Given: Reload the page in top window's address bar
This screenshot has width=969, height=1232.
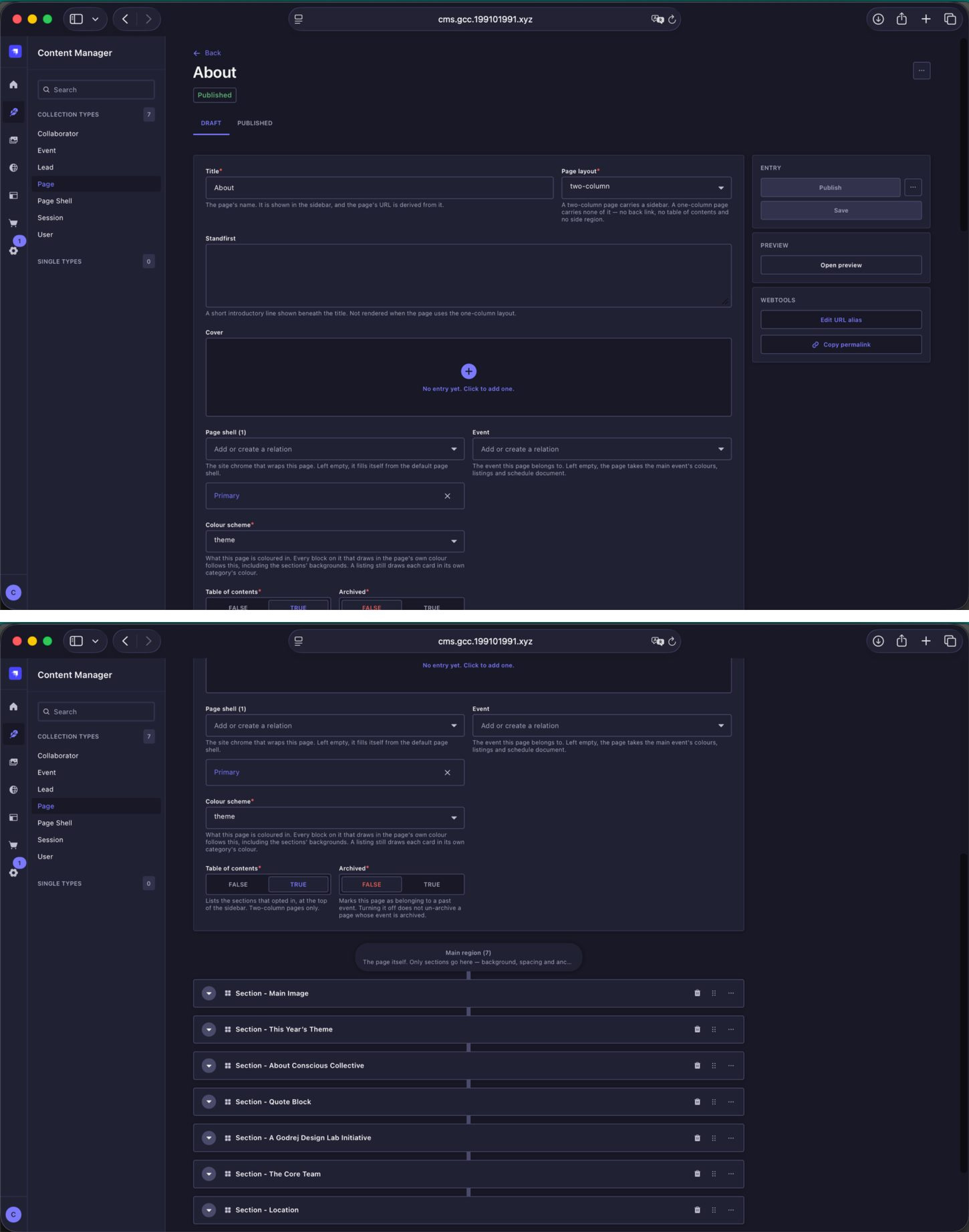Looking at the screenshot, I should (672, 19).
